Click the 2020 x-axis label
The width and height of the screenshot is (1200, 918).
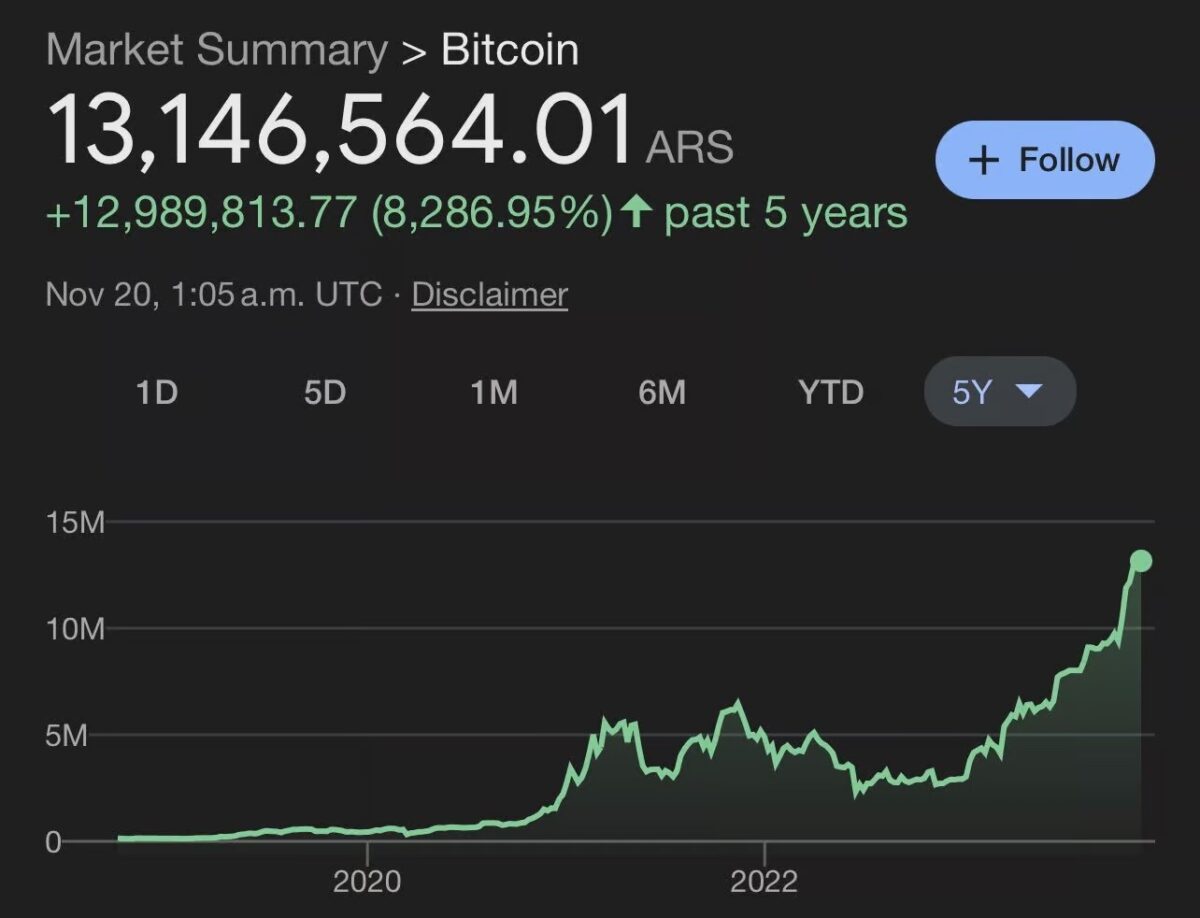click(x=367, y=882)
